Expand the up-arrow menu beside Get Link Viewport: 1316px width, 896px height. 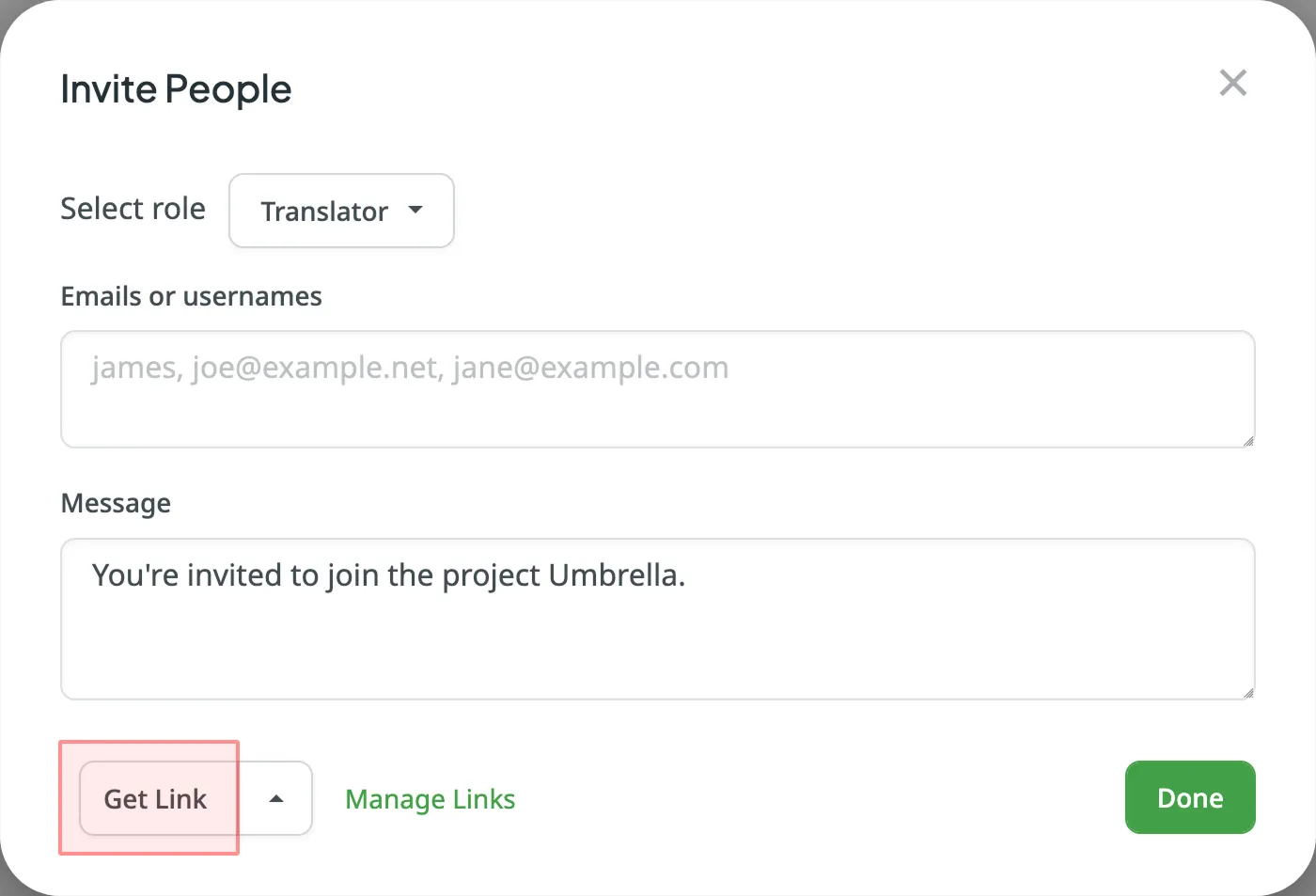tap(275, 798)
